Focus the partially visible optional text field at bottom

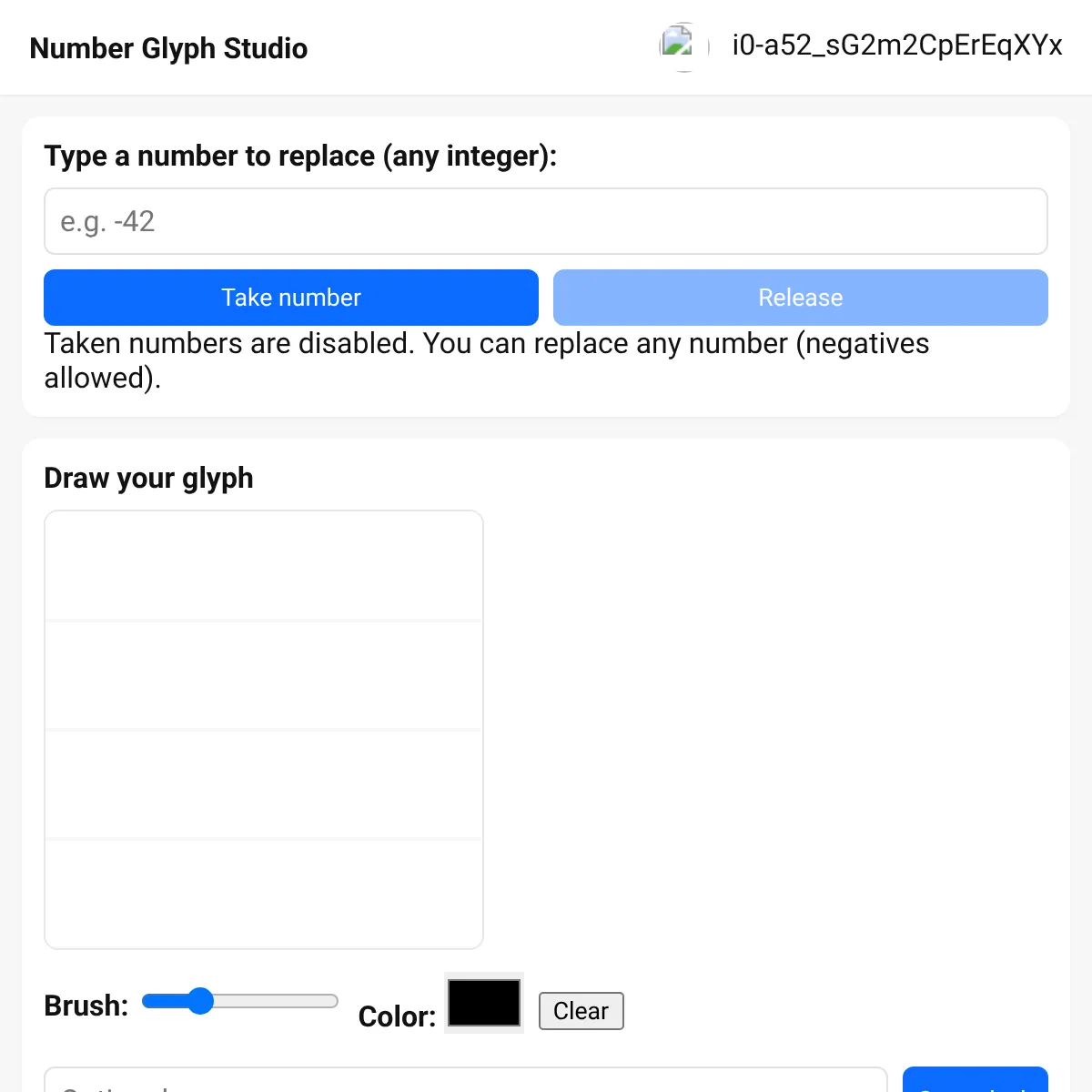click(x=466, y=1079)
